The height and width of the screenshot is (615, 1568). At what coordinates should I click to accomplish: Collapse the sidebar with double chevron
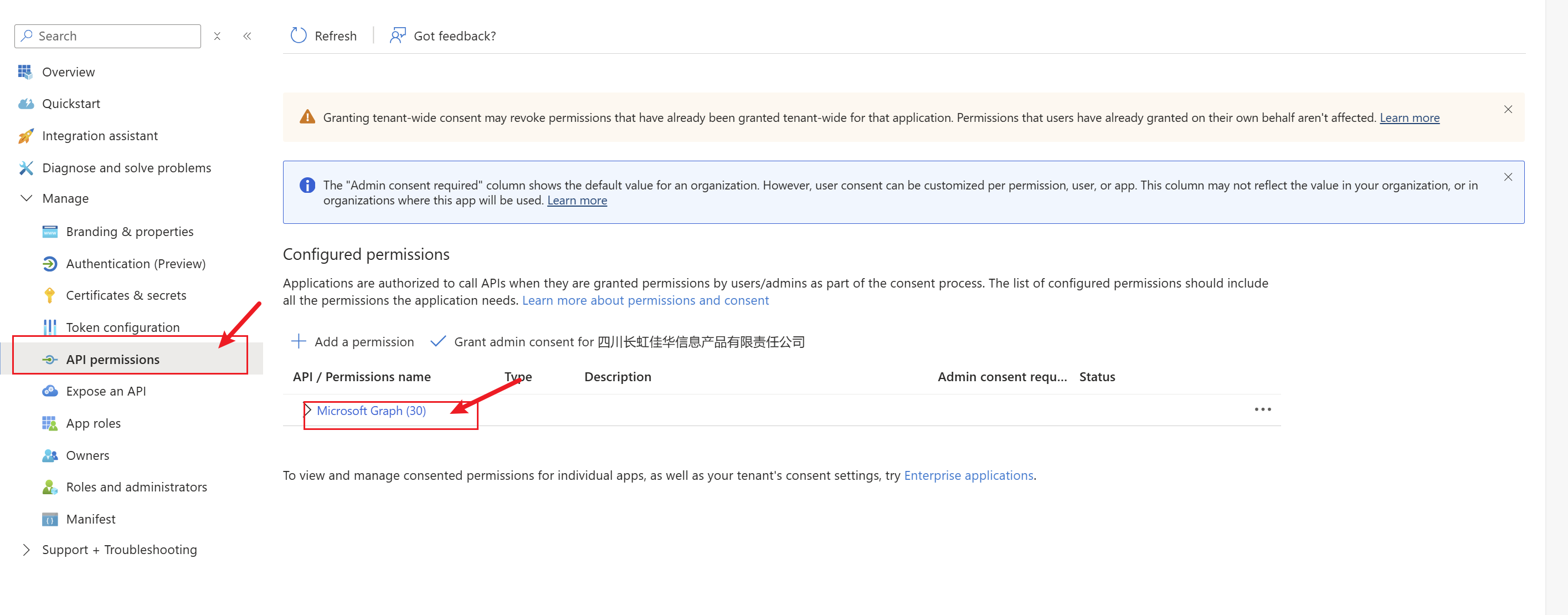(247, 36)
